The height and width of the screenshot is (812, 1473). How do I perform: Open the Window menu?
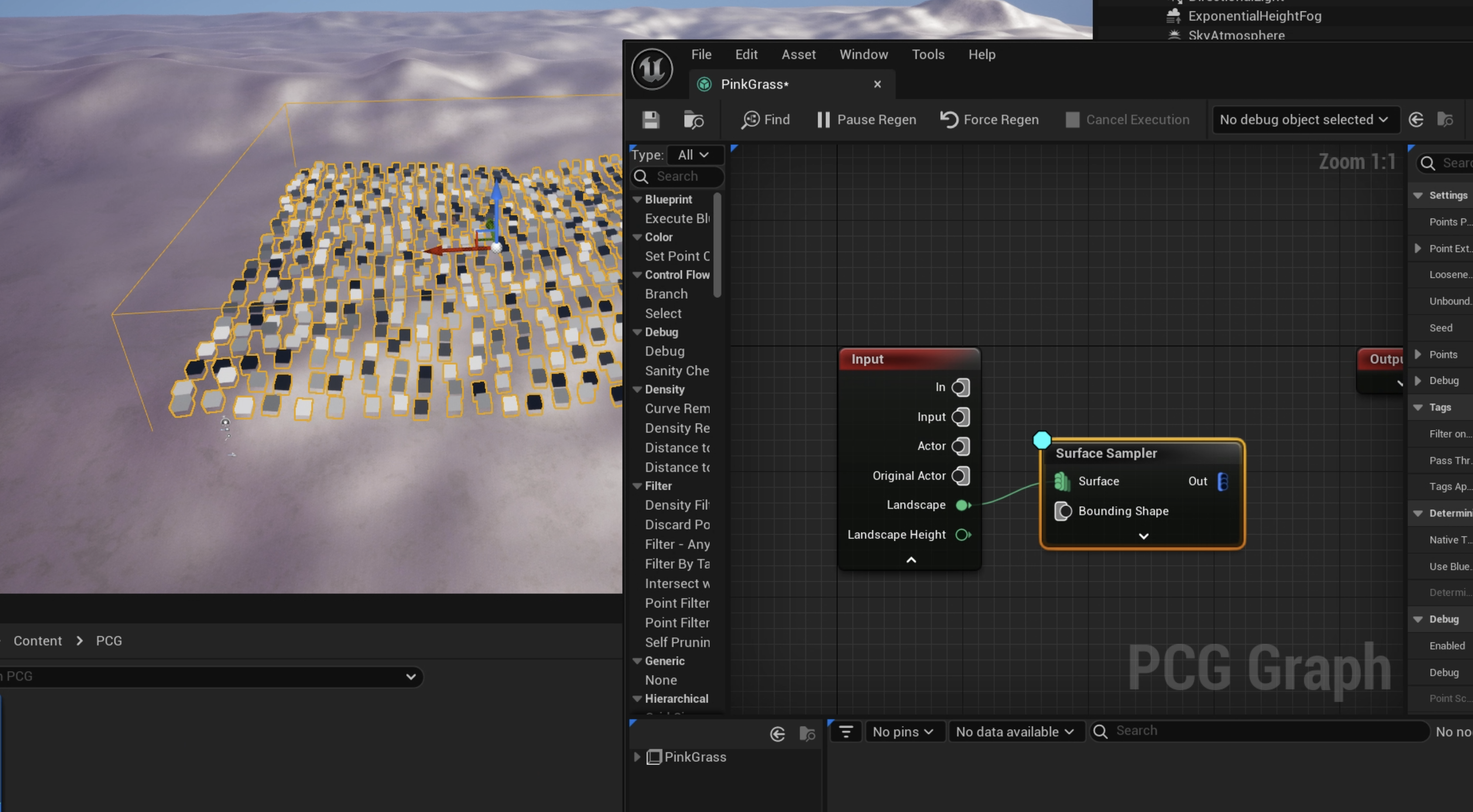click(x=863, y=54)
